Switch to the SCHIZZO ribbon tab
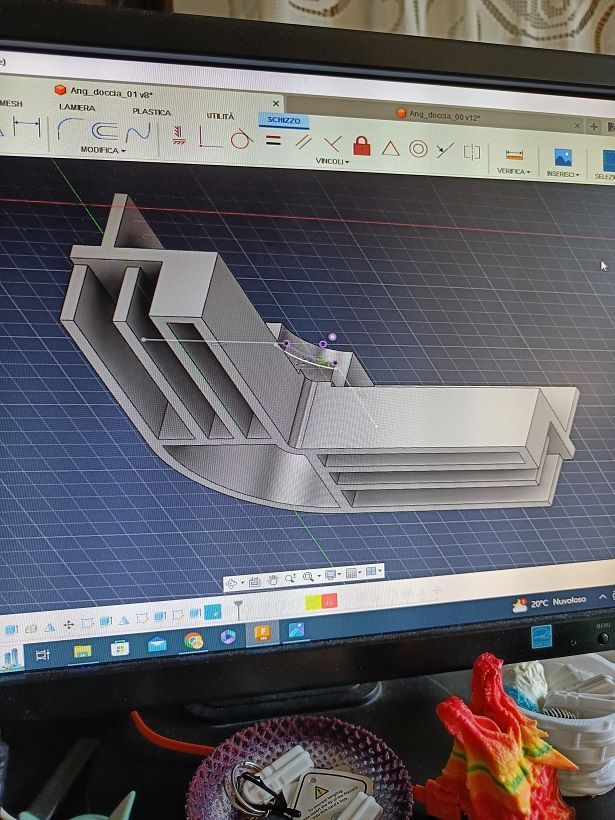This screenshot has width=615, height=820. (284, 120)
